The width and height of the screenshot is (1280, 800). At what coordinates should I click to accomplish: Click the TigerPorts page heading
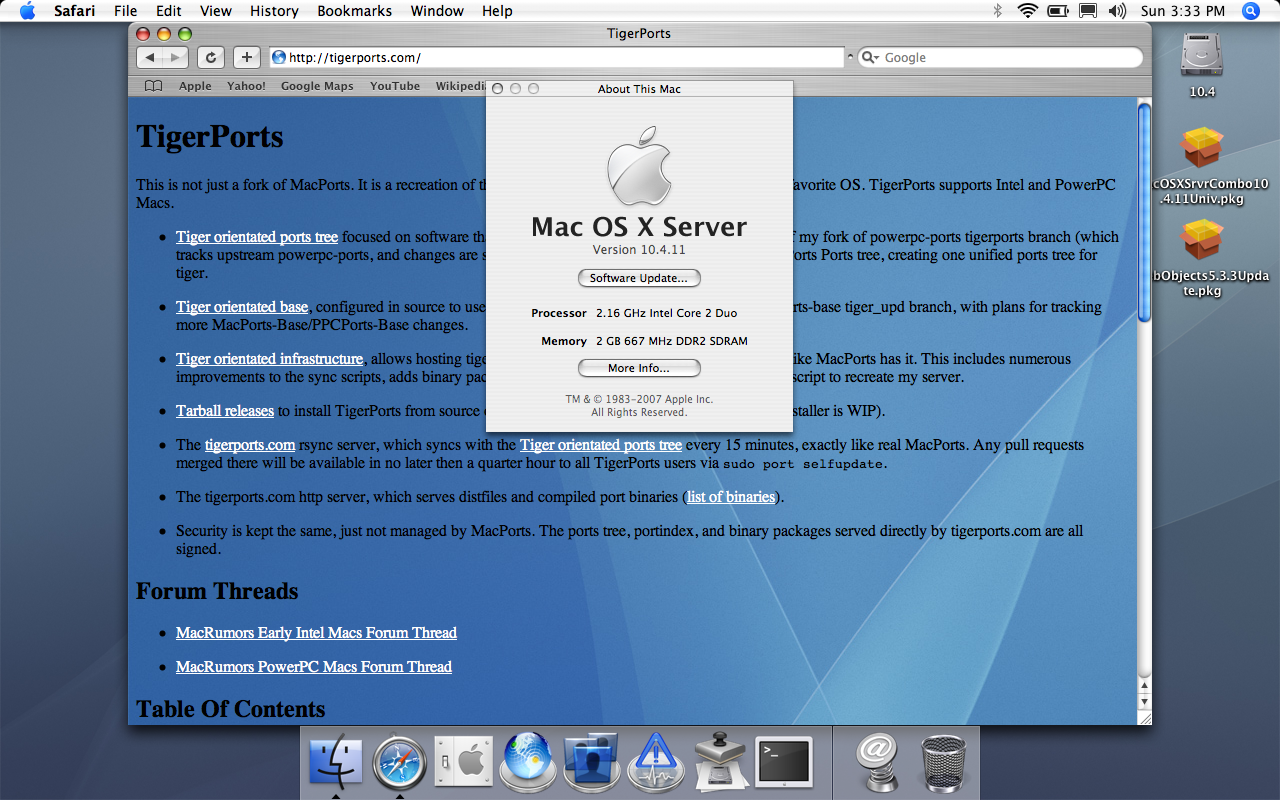point(210,137)
